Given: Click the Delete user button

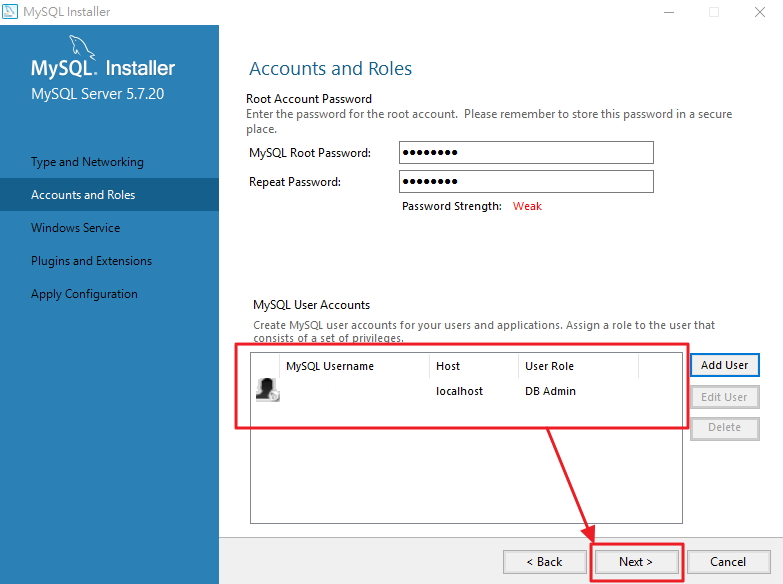Looking at the screenshot, I should click(725, 428).
